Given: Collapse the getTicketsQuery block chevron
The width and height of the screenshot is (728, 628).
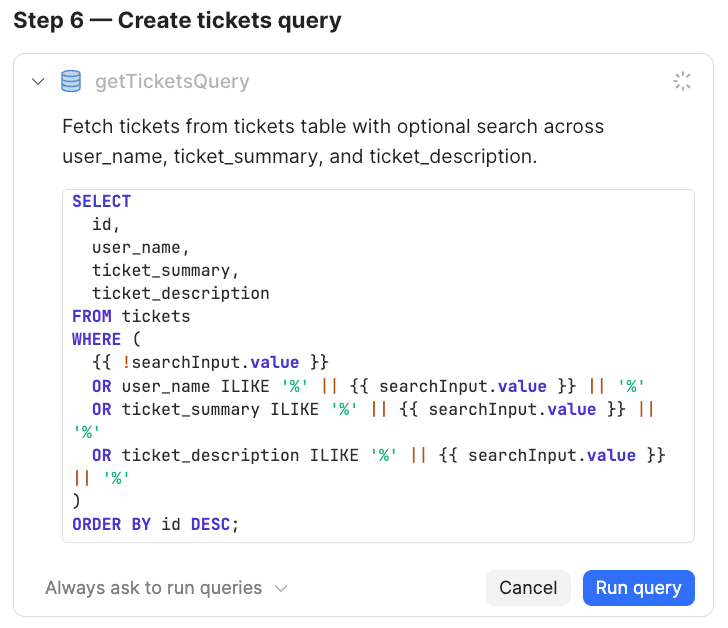Looking at the screenshot, I should coord(39,82).
